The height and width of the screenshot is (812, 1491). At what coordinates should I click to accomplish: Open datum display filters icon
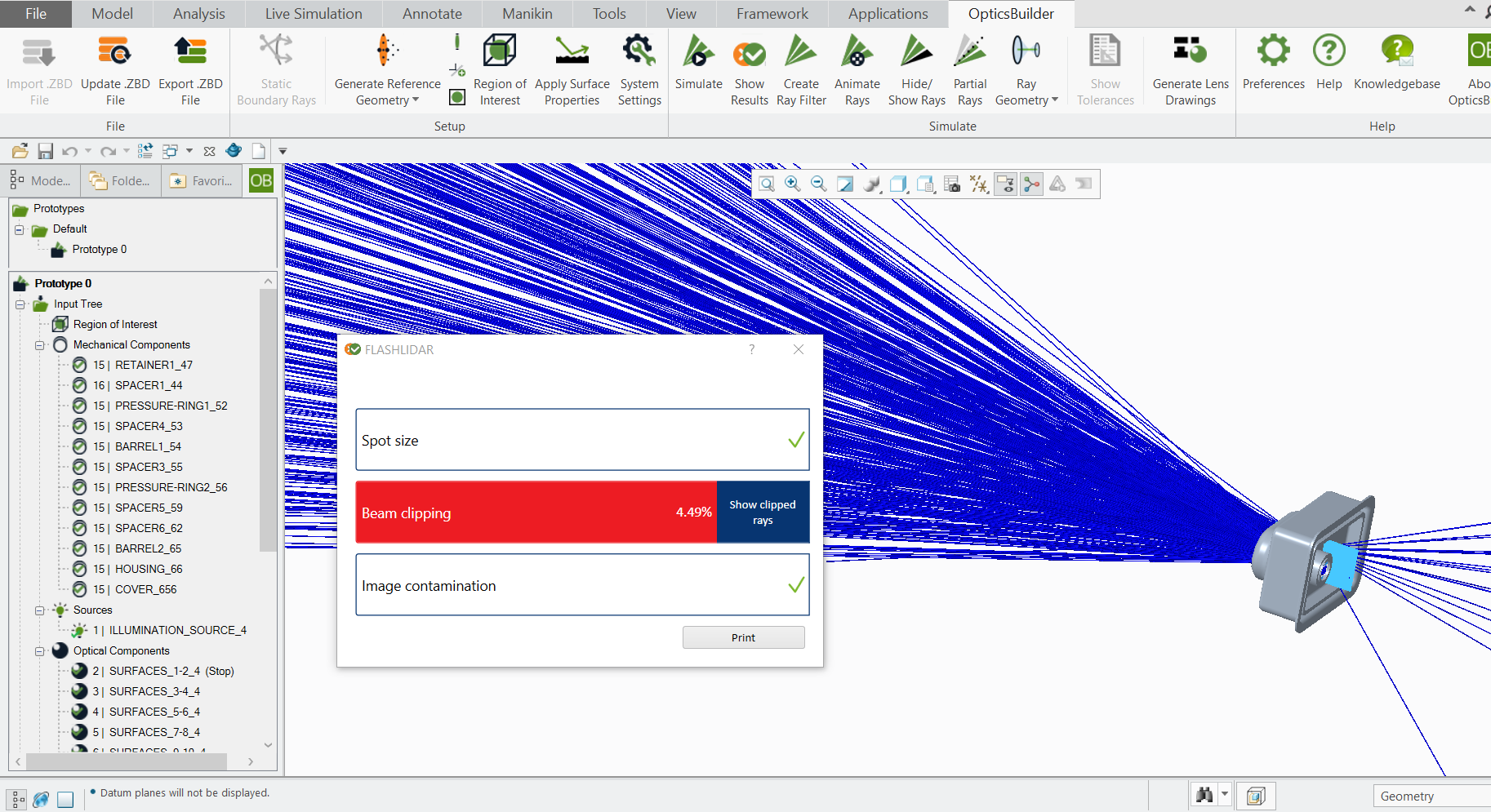pos(978,184)
